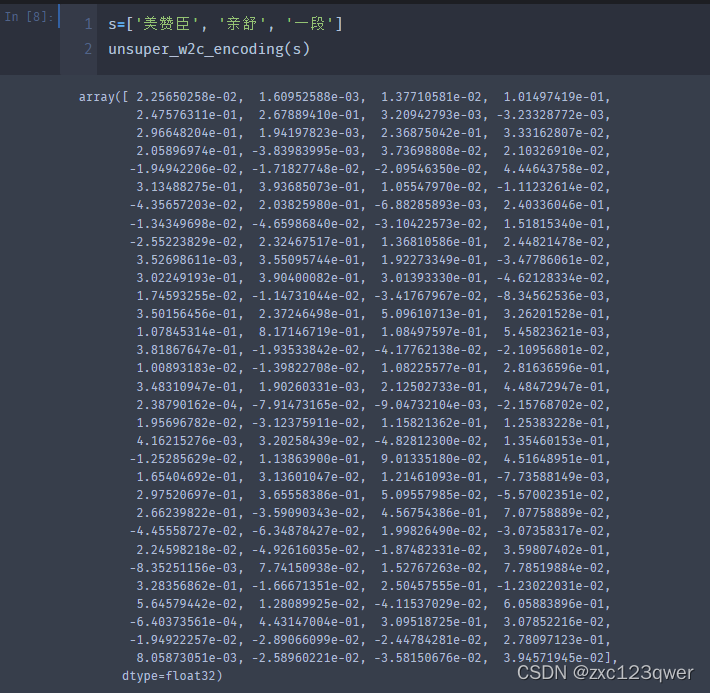710x693 pixels.
Task: Click line number 2 in gutter
Action: click(x=88, y=49)
